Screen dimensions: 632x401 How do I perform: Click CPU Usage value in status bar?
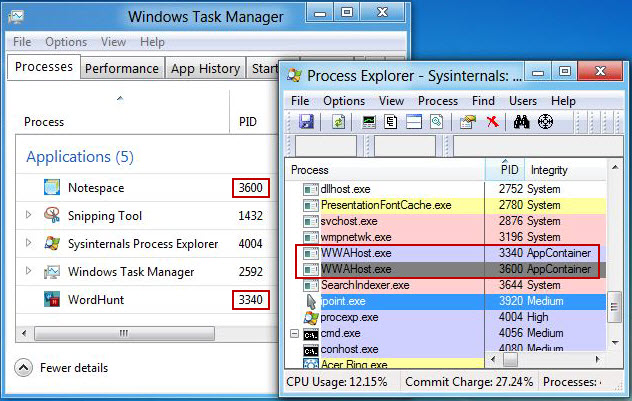click(x=337, y=382)
